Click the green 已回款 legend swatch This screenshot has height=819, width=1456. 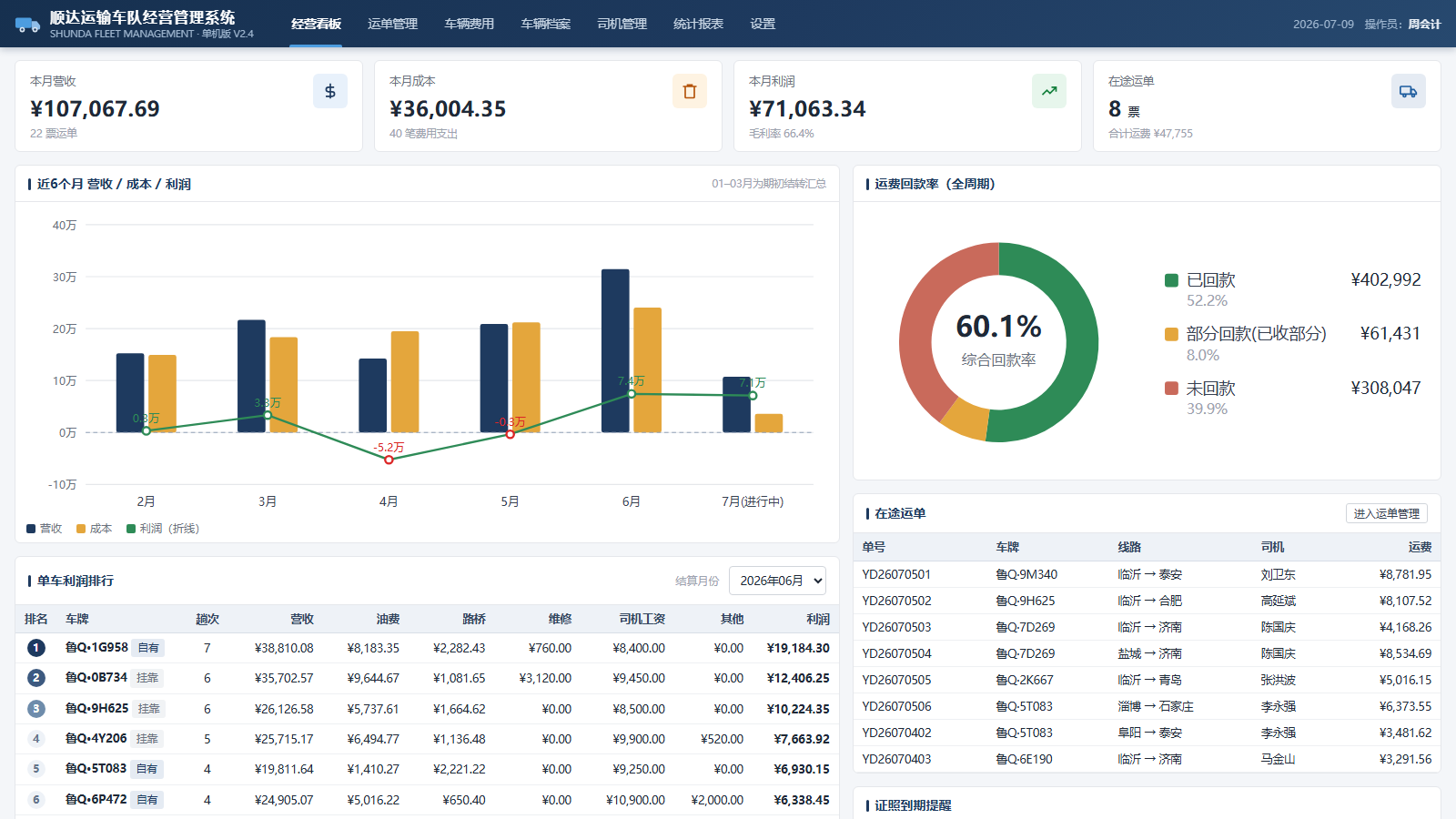tap(1172, 280)
